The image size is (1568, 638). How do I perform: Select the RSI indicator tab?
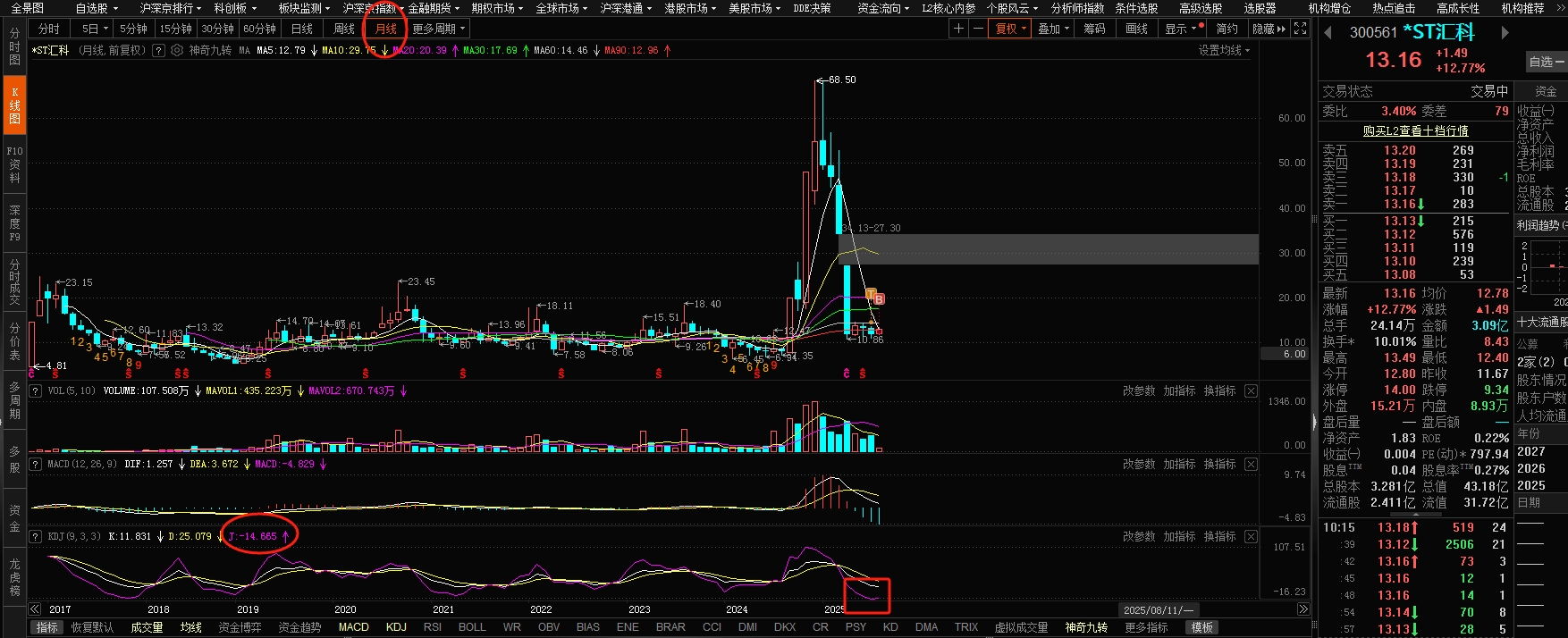433,627
